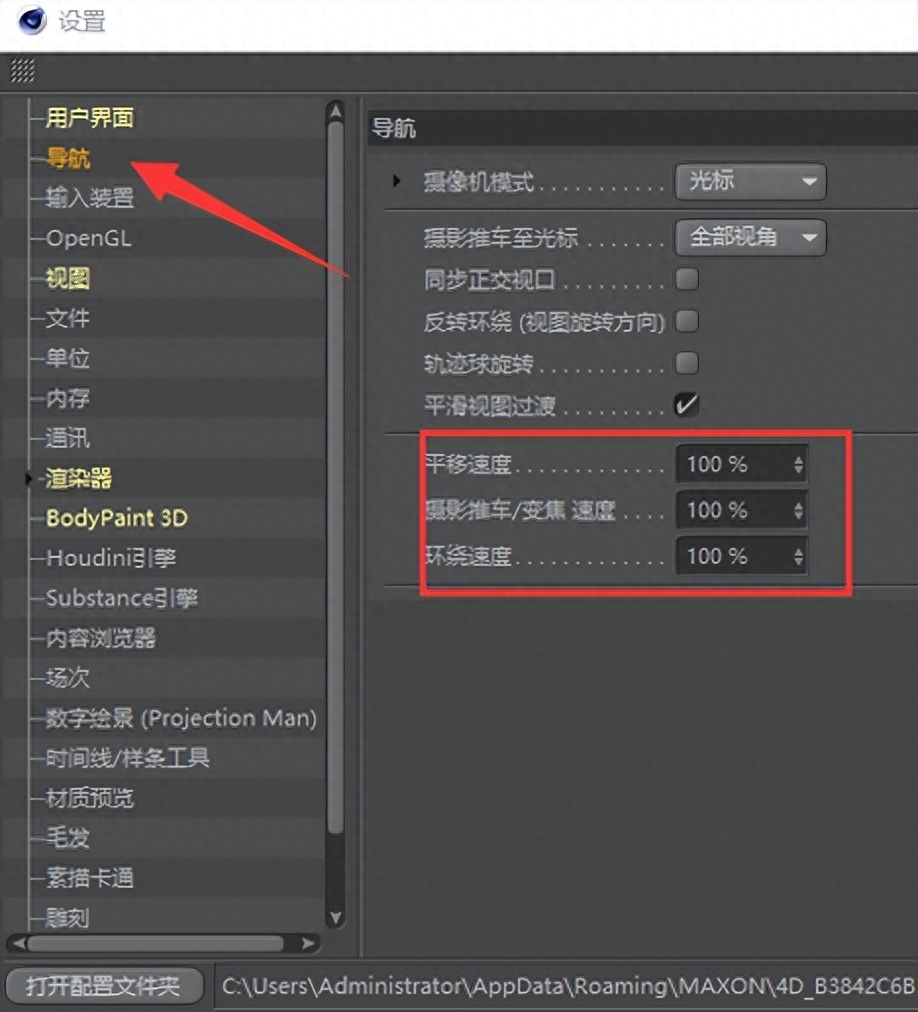Click horizontal scrollbar right arrow
This screenshot has height=1012, width=918.
pos(309,943)
